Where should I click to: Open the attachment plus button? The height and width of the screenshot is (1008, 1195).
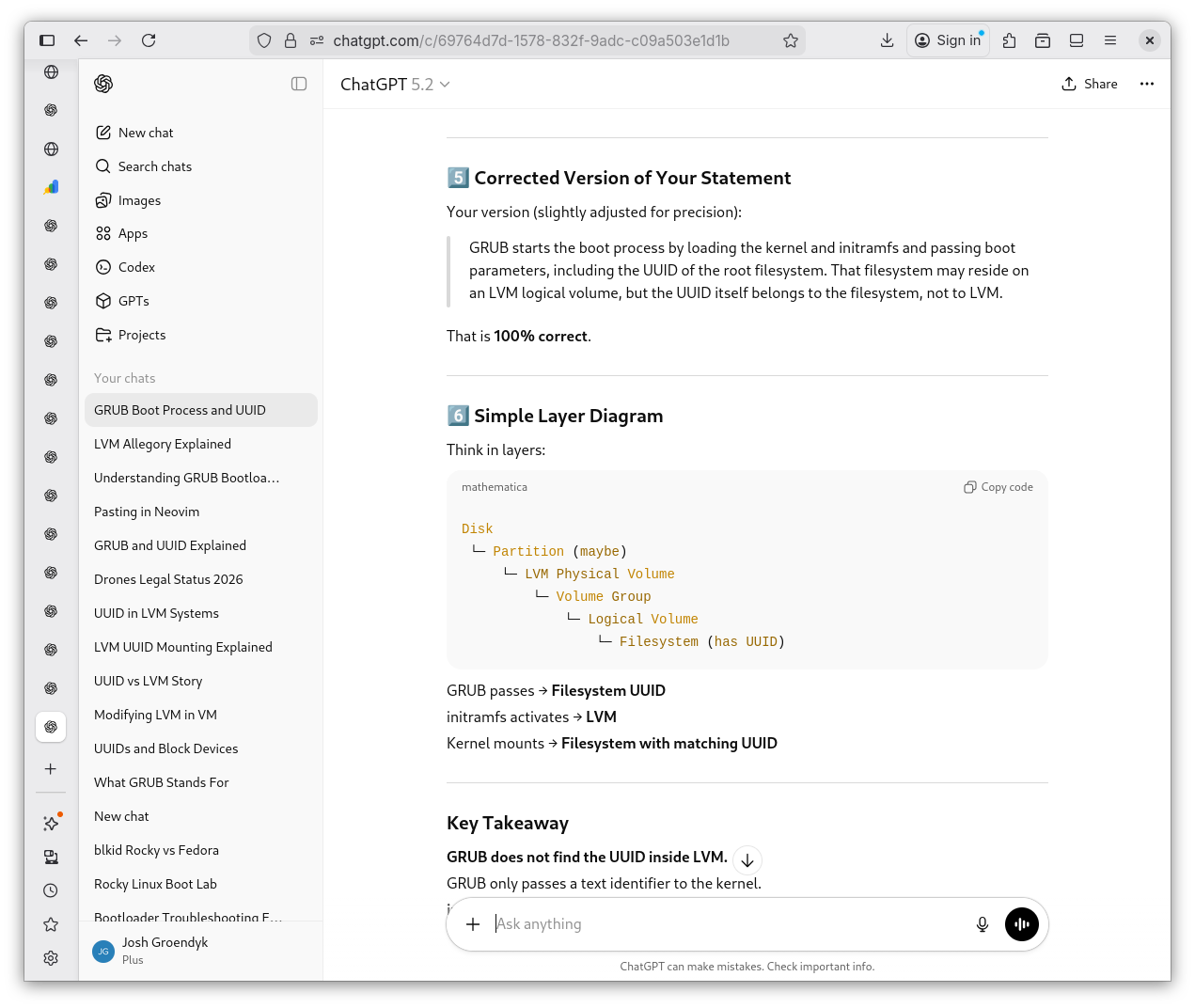(x=473, y=924)
